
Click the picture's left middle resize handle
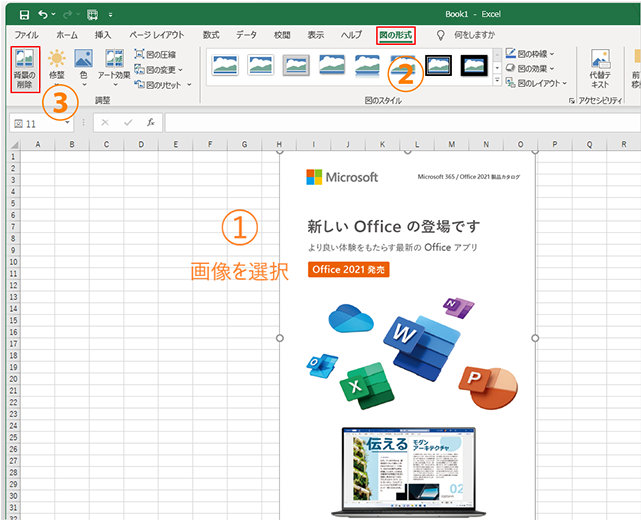(x=280, y=338)
